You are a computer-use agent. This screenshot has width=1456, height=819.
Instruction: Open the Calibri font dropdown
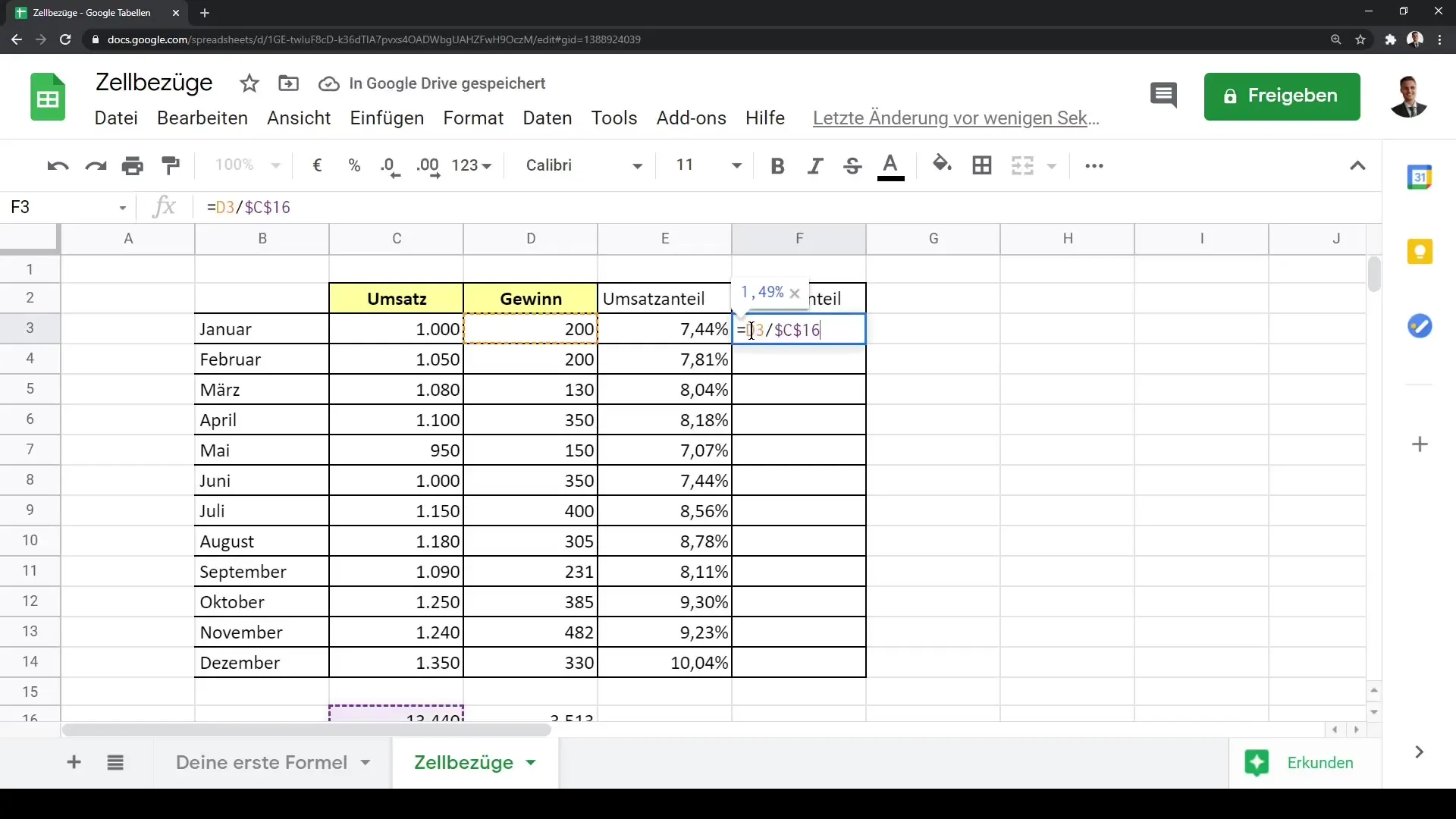click(x=584, y=165)
